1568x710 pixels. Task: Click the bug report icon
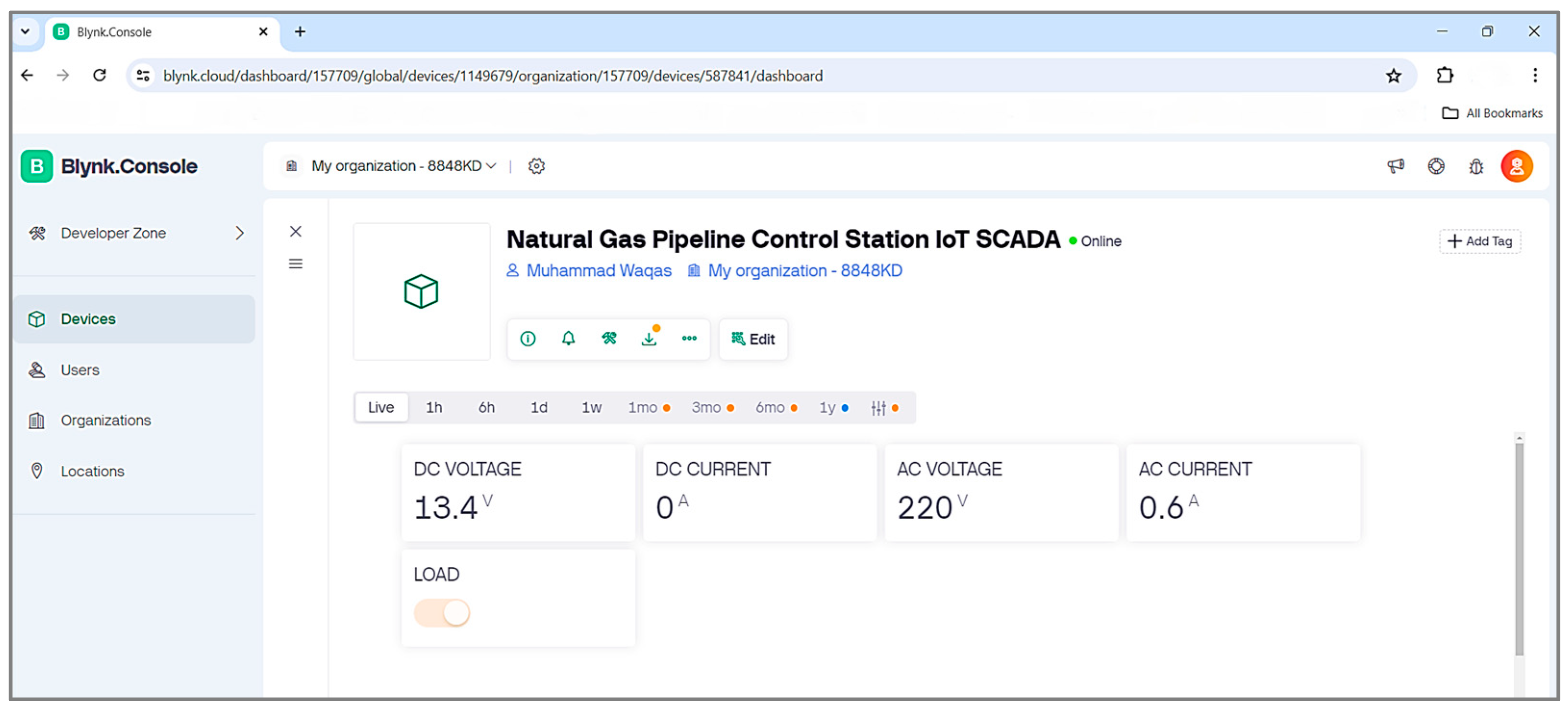(1476, 166)
